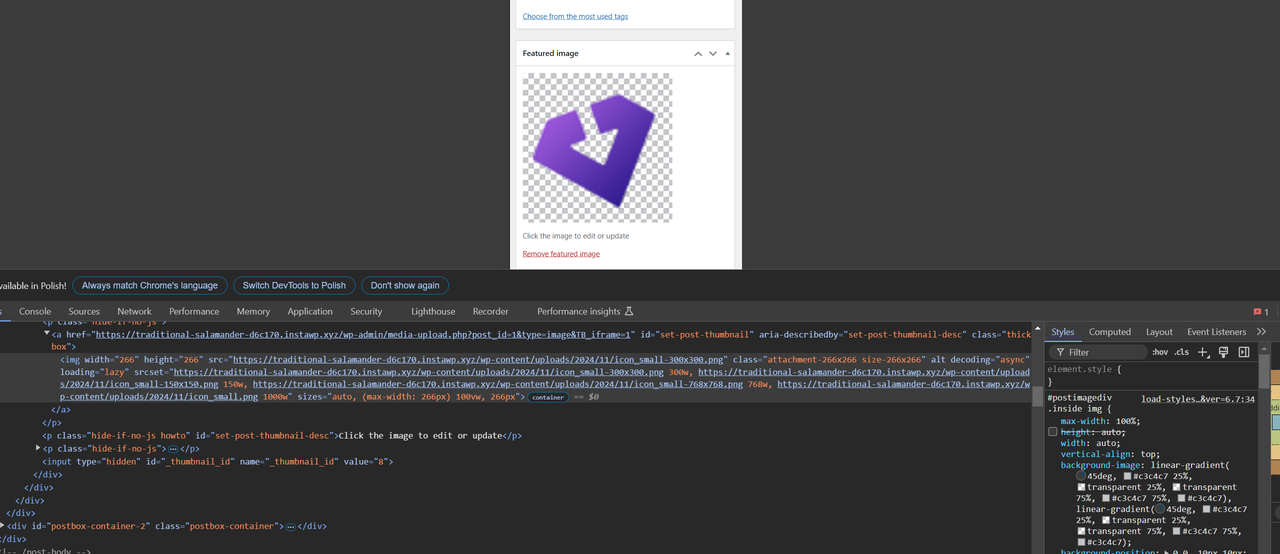Select the "Click the image to edit or update" page text
The image size is (1280, 554).
[x=576, y=236]
